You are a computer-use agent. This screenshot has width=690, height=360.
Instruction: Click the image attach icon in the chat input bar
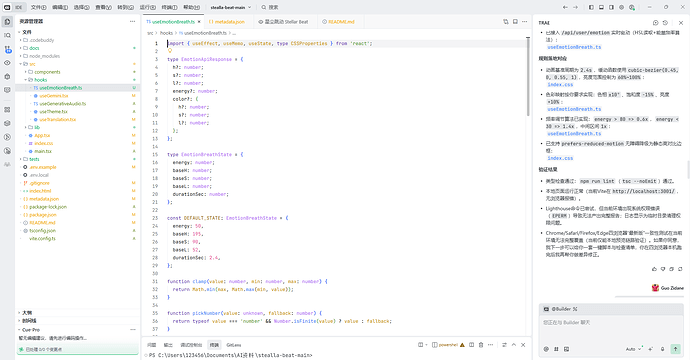pyautogui.click(x=566, y=349)
